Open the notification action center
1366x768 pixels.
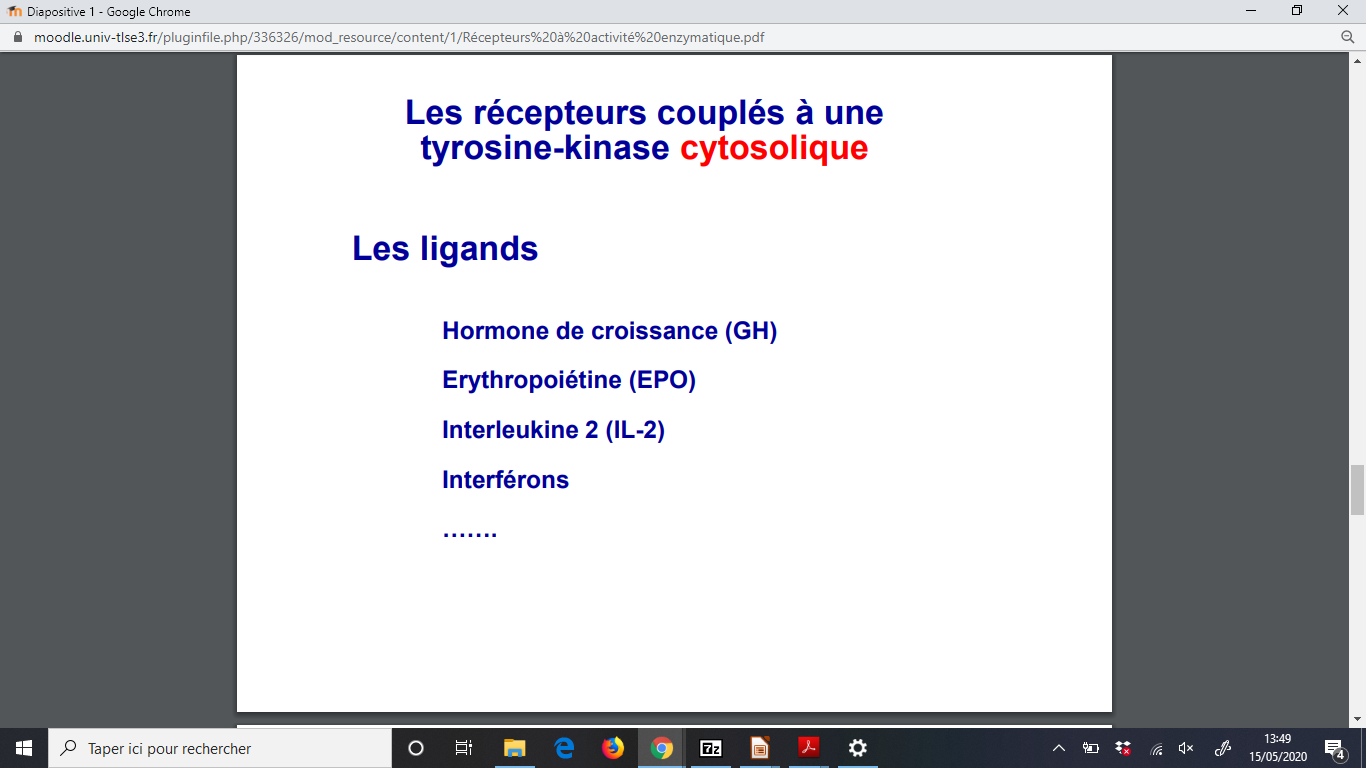coord(1334,748)
